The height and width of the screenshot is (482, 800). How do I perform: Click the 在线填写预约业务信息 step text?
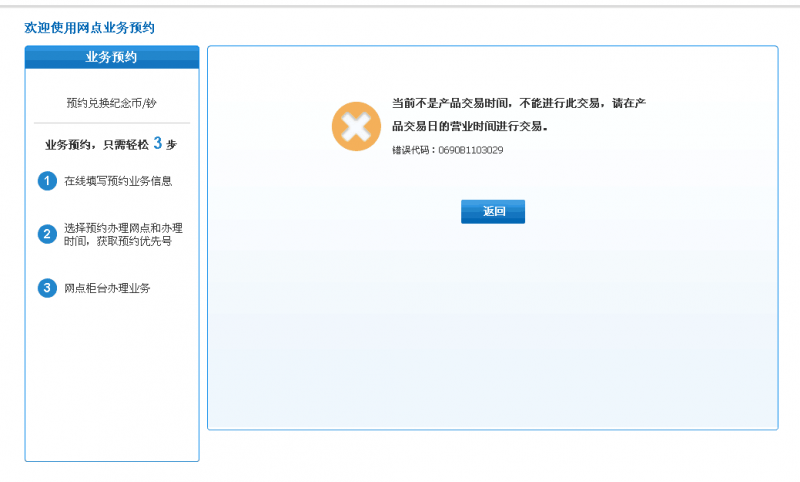coord(118,182)
